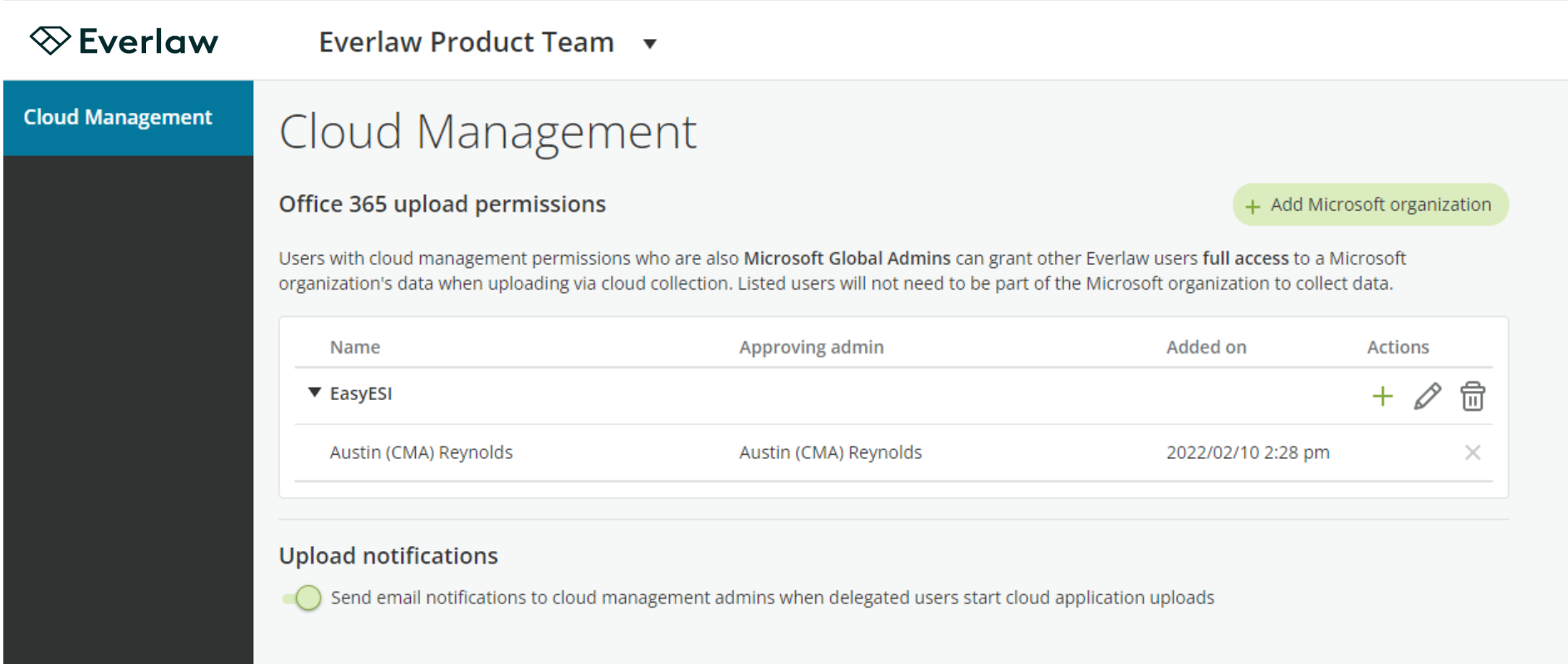The height and width of the screenshot is (664, 1568).
Task: Delete EasyESI organization with trash icon
Action: [1473, 397]
